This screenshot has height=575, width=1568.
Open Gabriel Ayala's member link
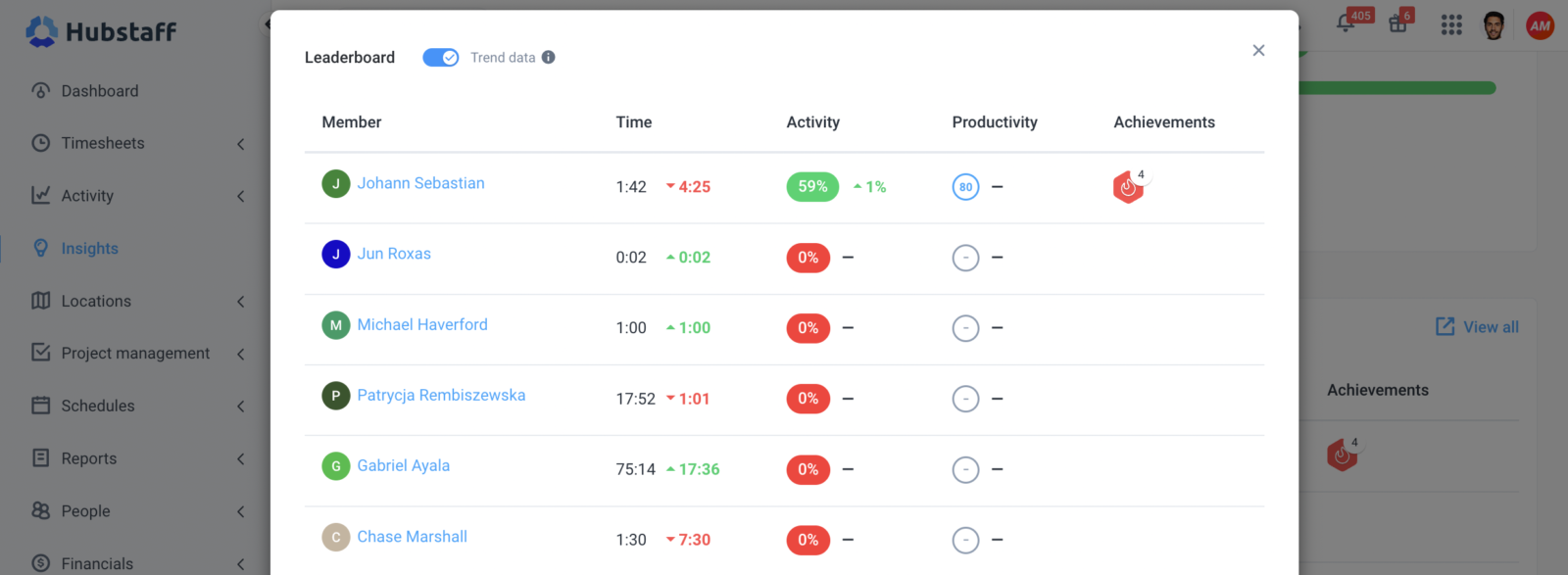(403, 465)
